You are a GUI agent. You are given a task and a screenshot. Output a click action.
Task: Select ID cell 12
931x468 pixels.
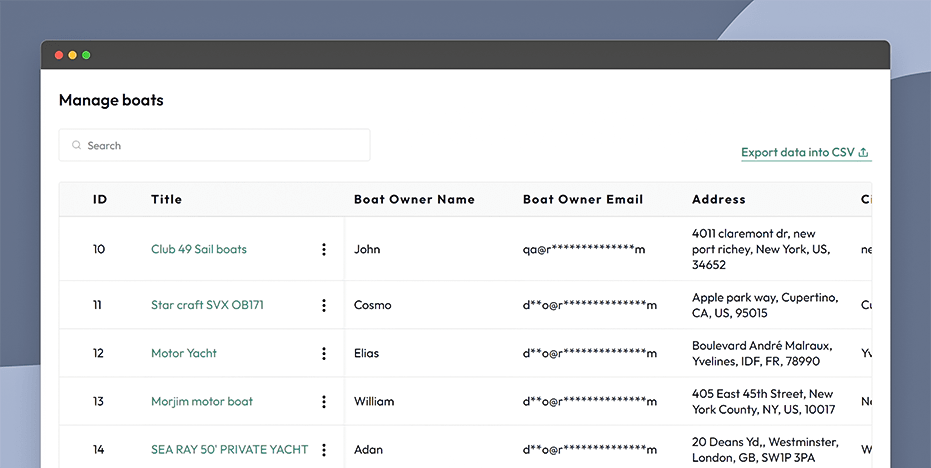(99, 353)
